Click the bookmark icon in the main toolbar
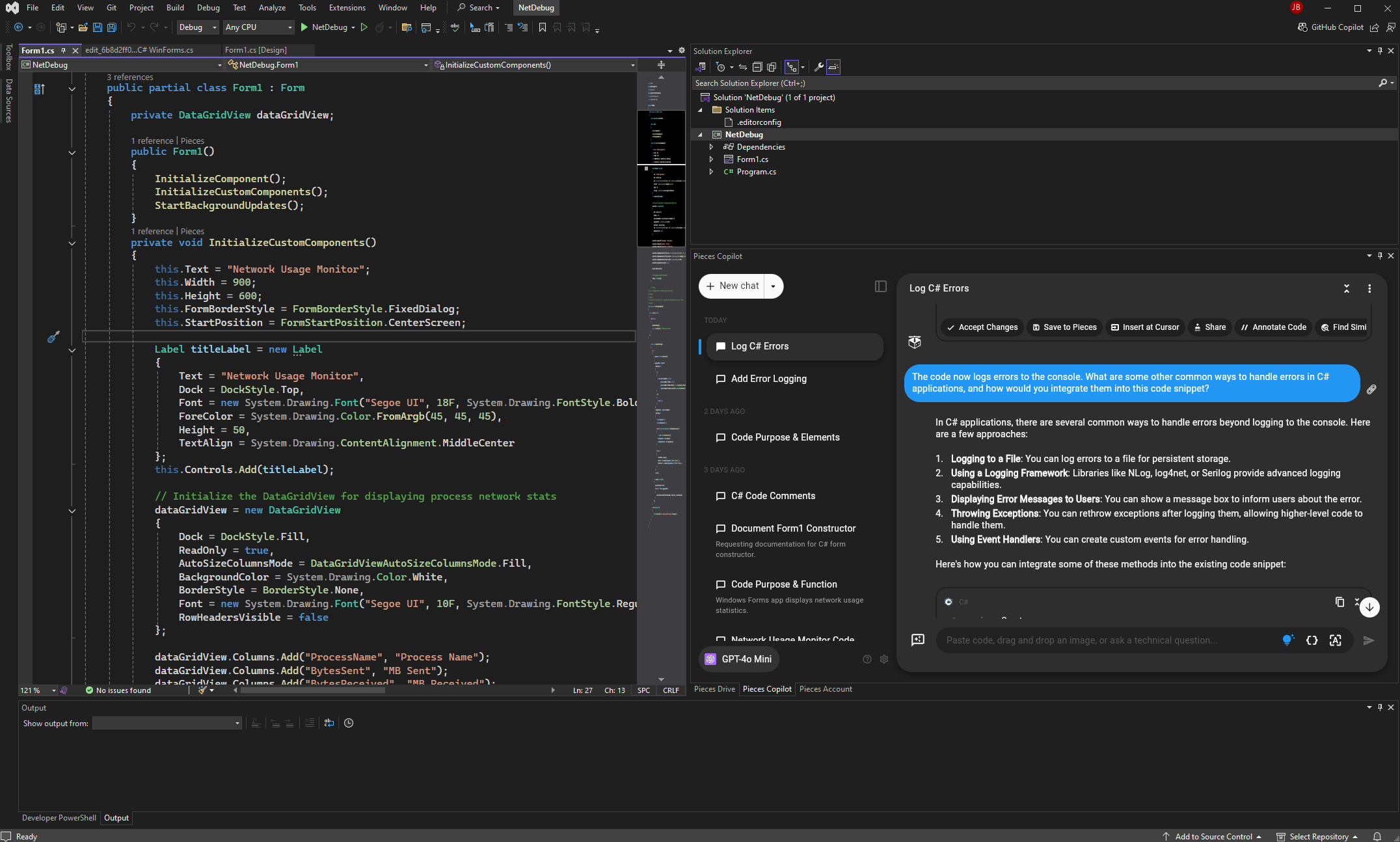 tap(543, 27)
